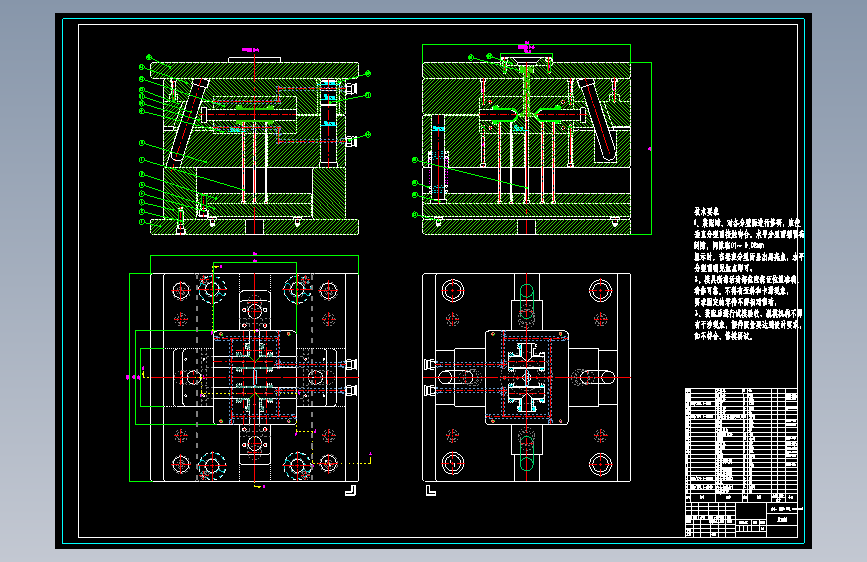Click the bottom-left plan view with cyan dashed circles
Image resolution: width=867 pixels, height=562 pixels.
pos(254,377)
